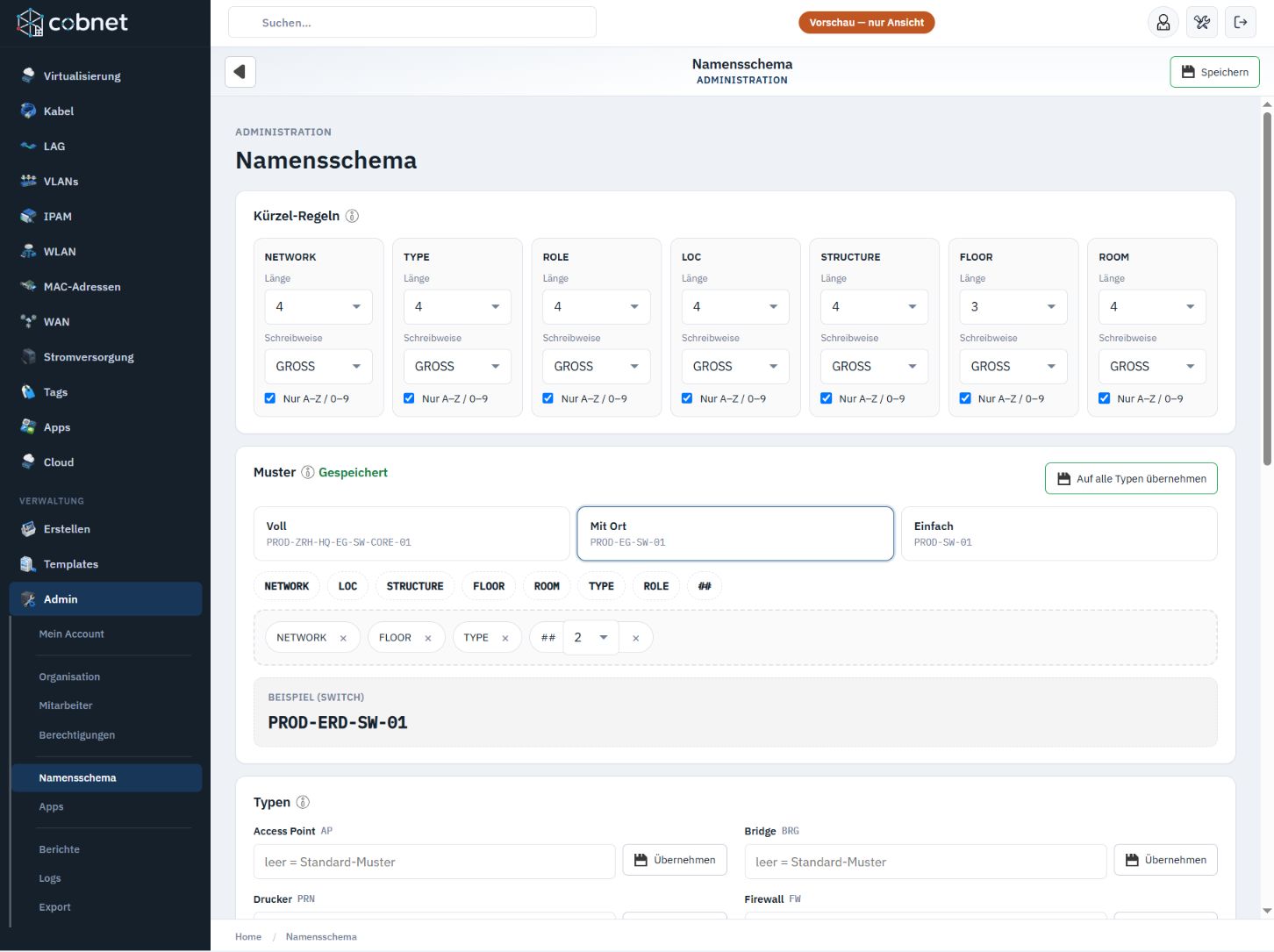Toggle TYPE Nur A–Z / 0–9 checkbox

coord(409,398)
